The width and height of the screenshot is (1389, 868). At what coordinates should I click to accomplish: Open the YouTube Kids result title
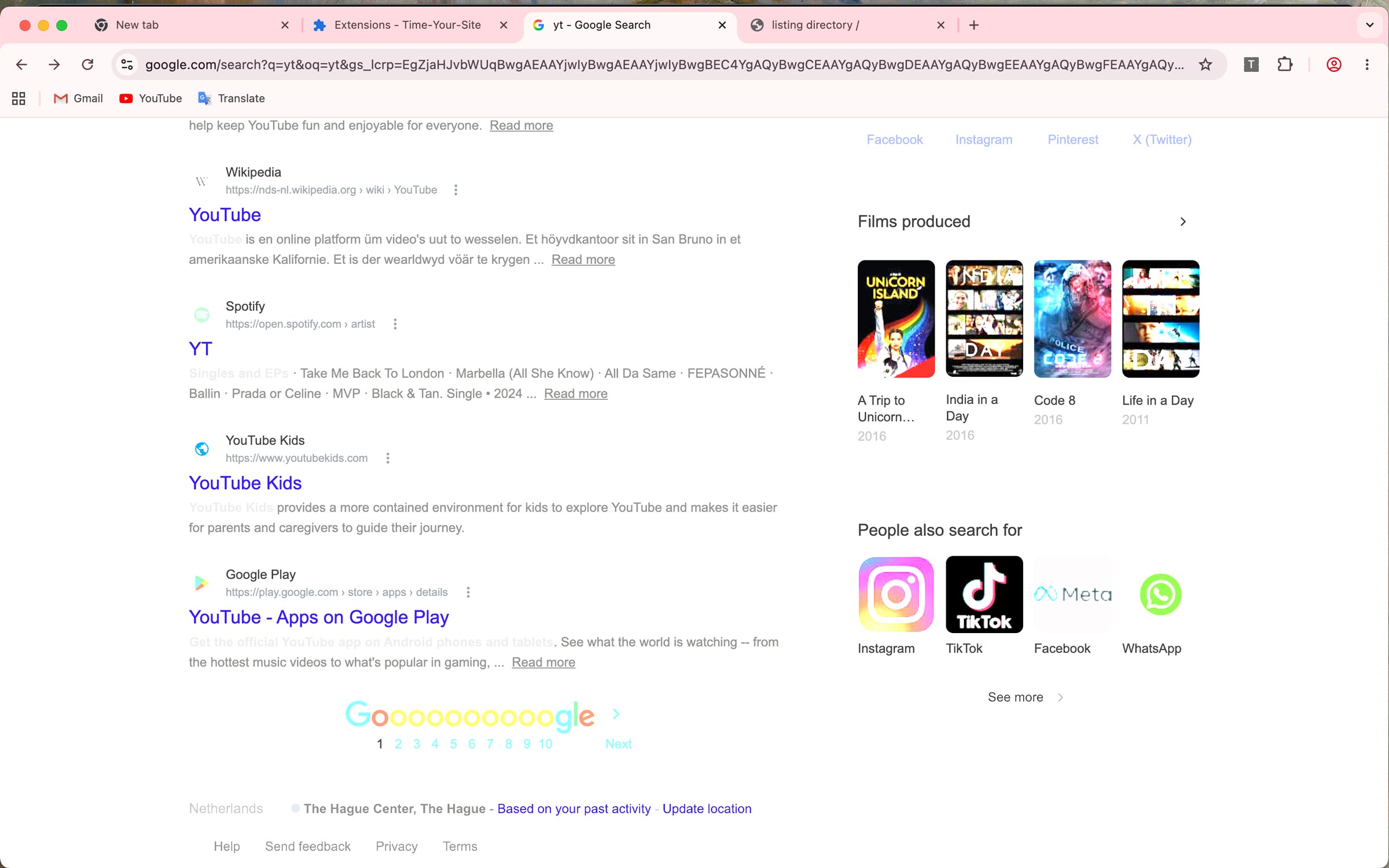tap(245, 483)
